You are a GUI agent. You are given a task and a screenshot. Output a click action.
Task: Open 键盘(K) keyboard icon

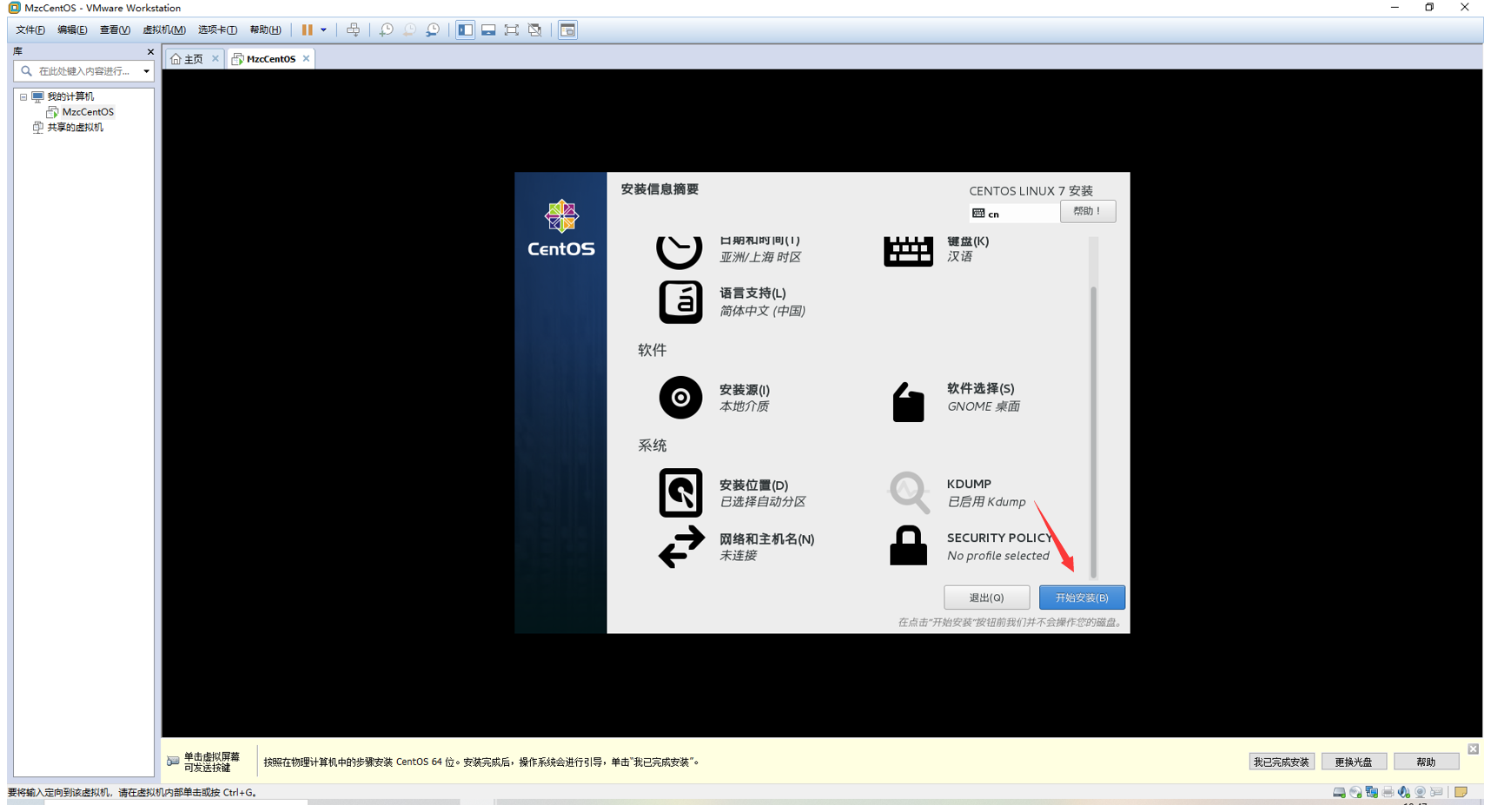click(x=908, y=251)
